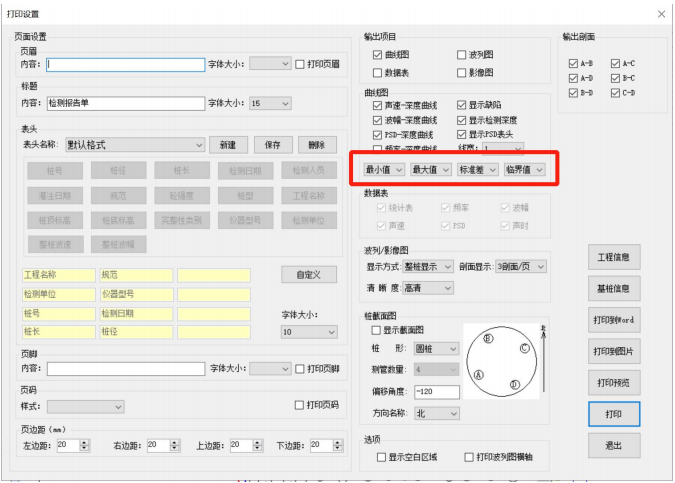Increase the 左边距 margin stepper
This screenshot has width=675, height=483.
[84, 441]
